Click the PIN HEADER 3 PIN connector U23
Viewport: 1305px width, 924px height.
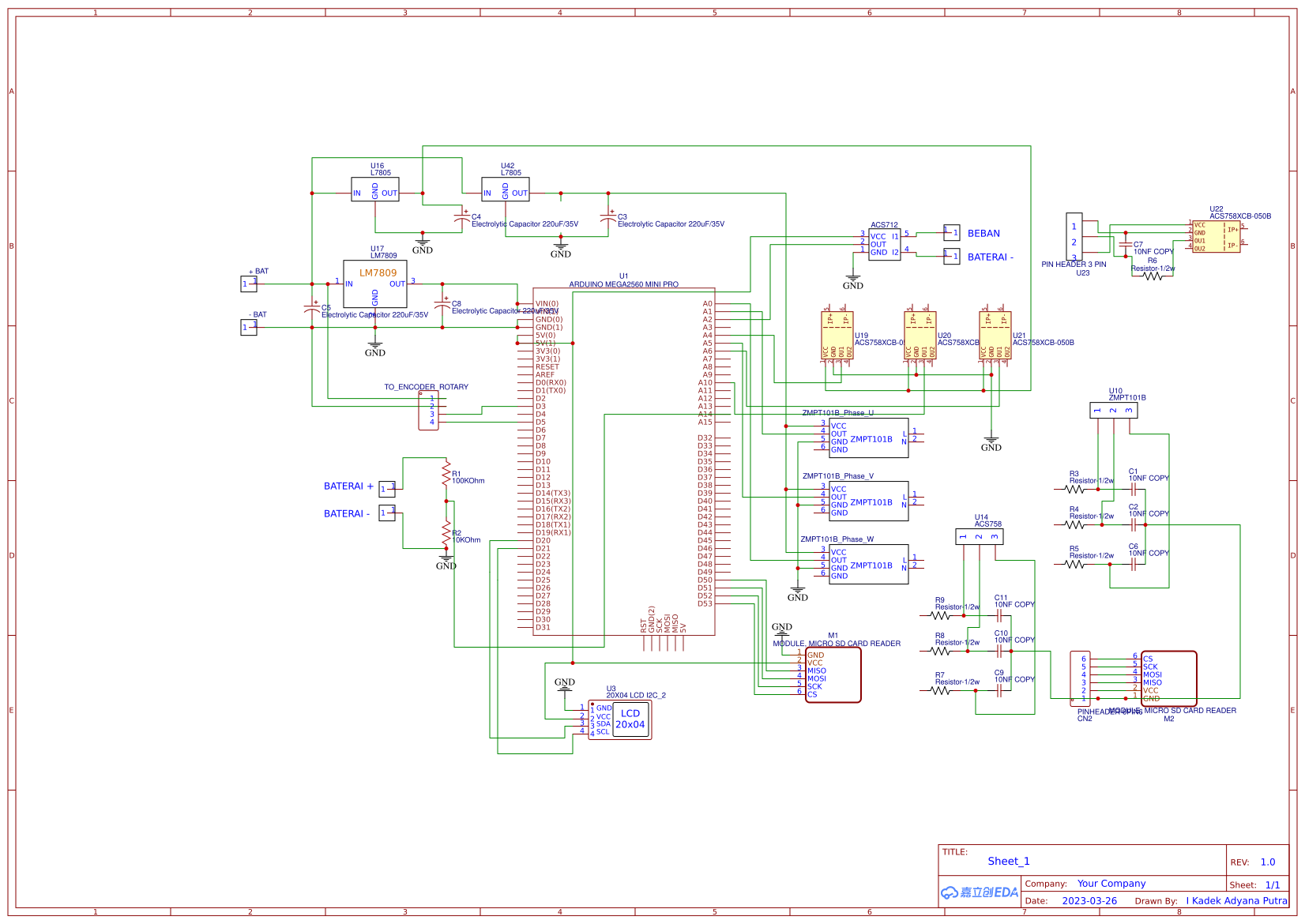tap(1075, 236)
